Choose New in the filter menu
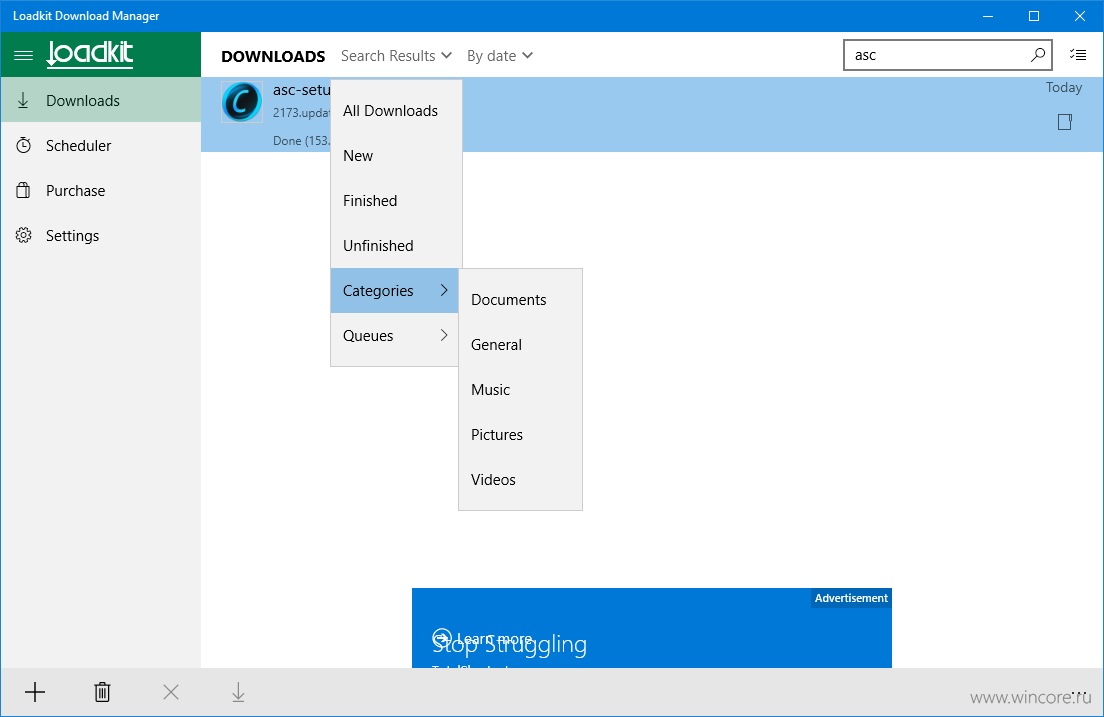 coord(396,156)
